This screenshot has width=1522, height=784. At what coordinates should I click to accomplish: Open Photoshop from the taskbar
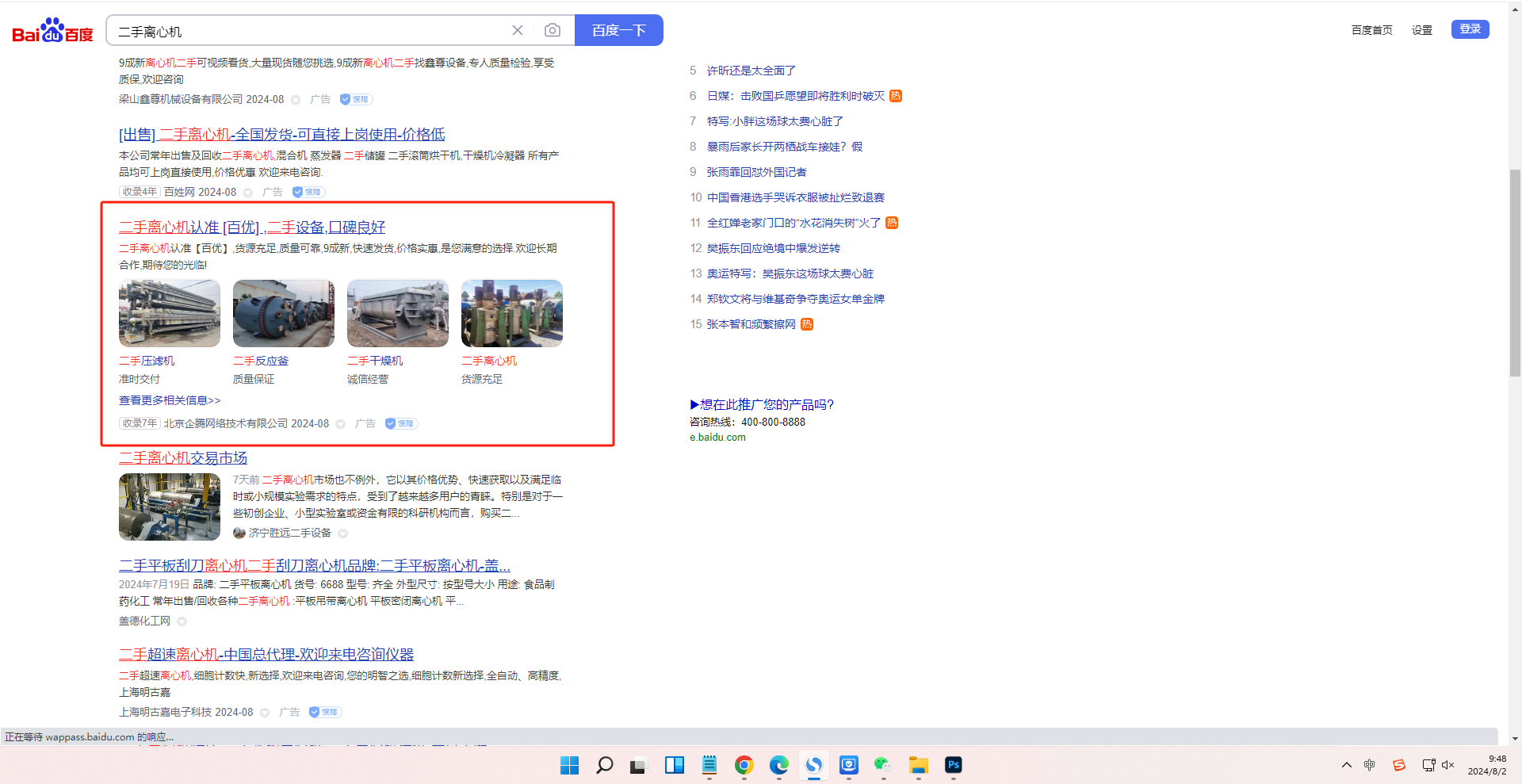coord(953,765)
